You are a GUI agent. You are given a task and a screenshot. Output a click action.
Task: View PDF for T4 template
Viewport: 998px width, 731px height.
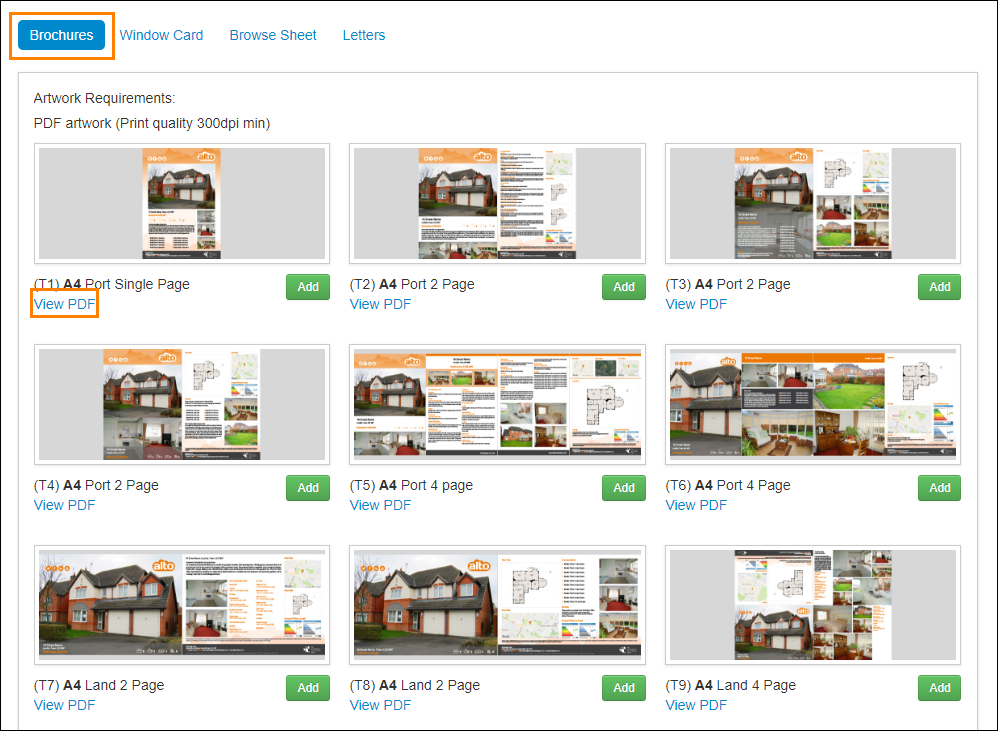[64, 505]
